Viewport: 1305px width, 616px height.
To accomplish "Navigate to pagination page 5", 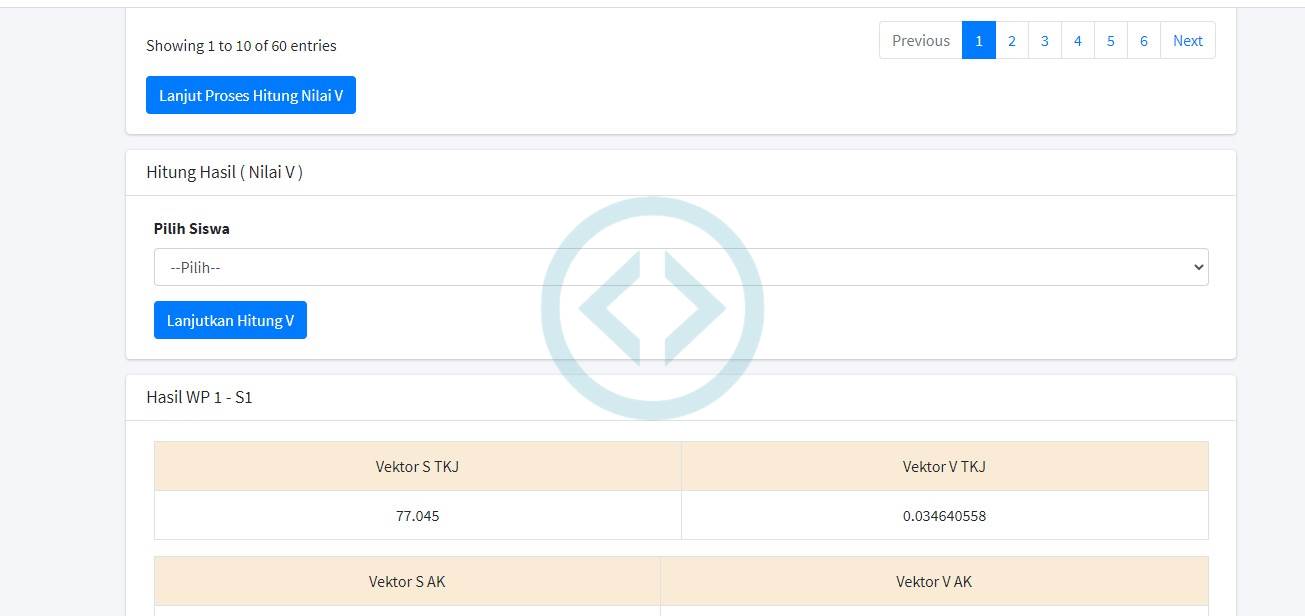I will [x=1110, y=40].
